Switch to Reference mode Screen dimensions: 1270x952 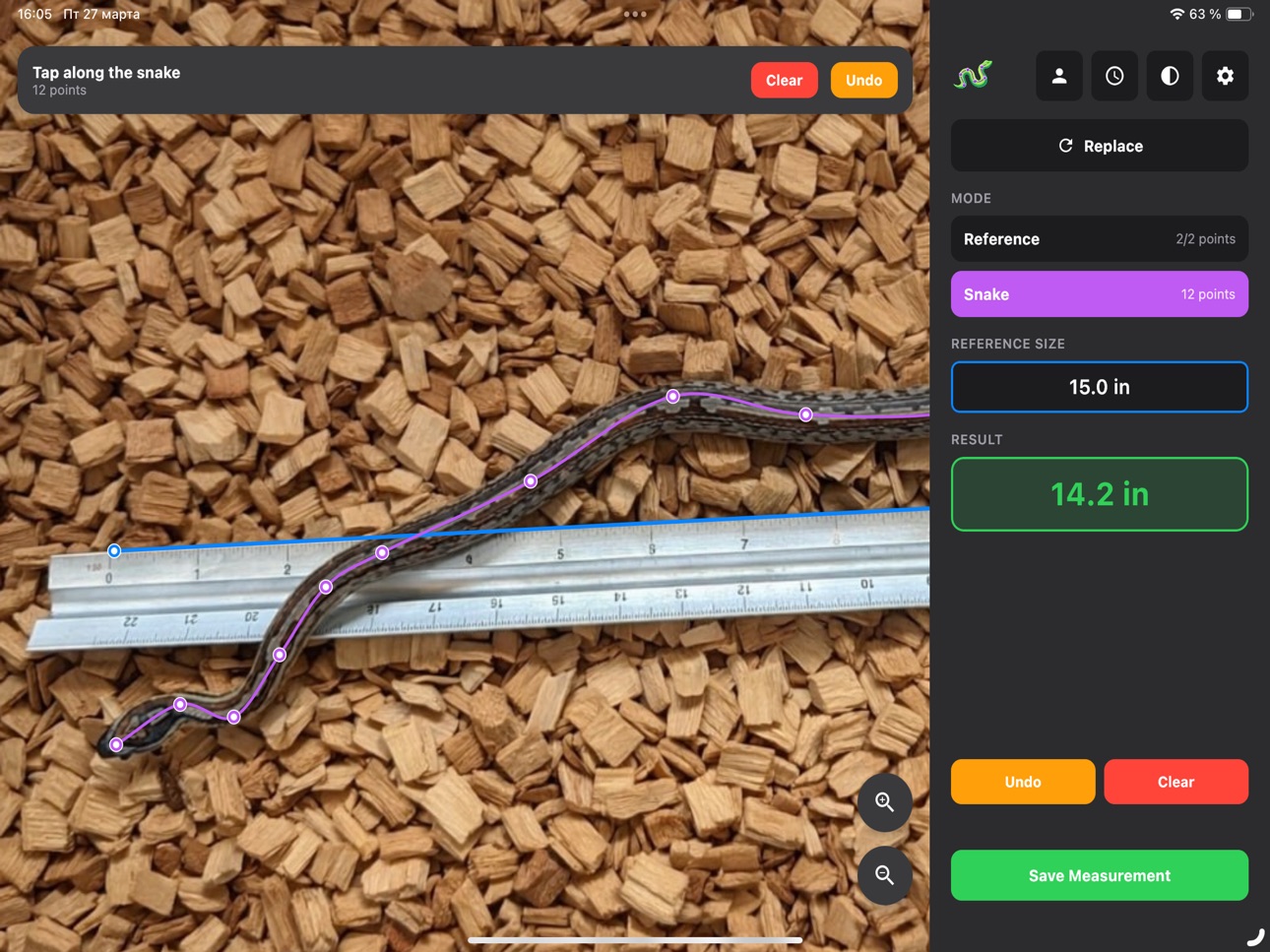coord(1100,239)
